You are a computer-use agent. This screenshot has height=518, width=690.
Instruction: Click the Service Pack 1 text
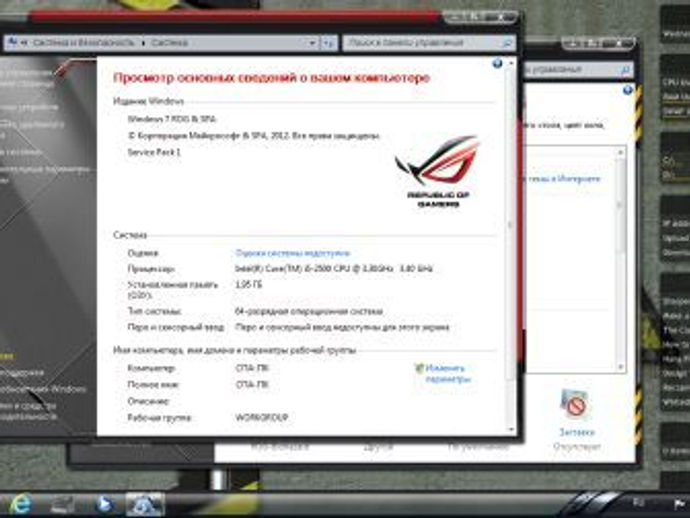click(154, 152)
